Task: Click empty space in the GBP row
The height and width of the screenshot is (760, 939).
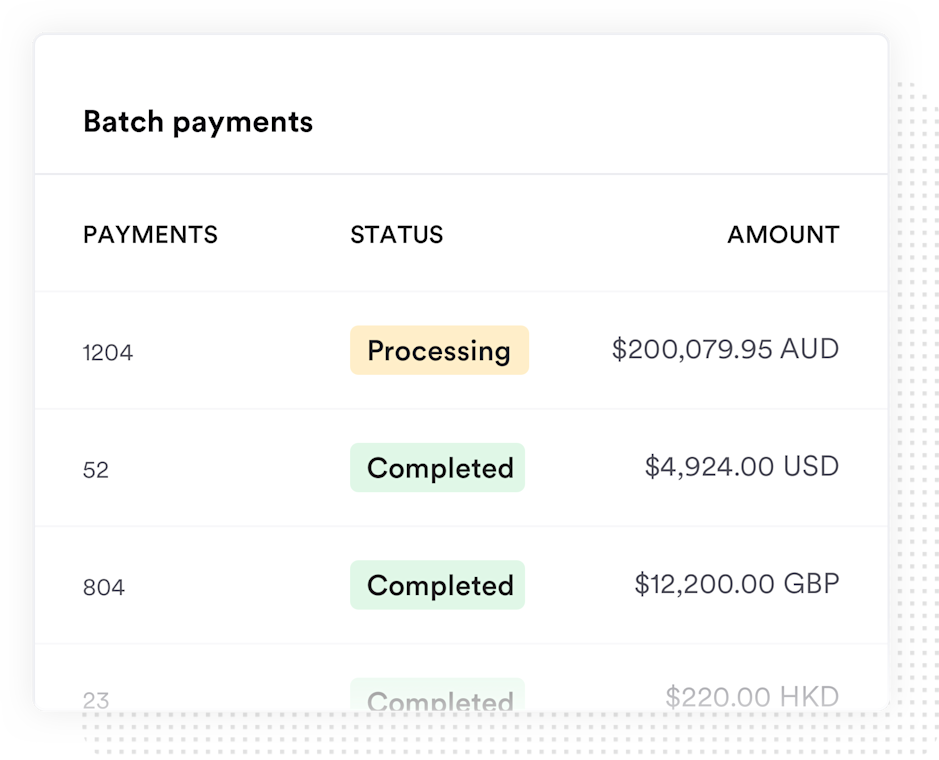Action: (240, 585)
